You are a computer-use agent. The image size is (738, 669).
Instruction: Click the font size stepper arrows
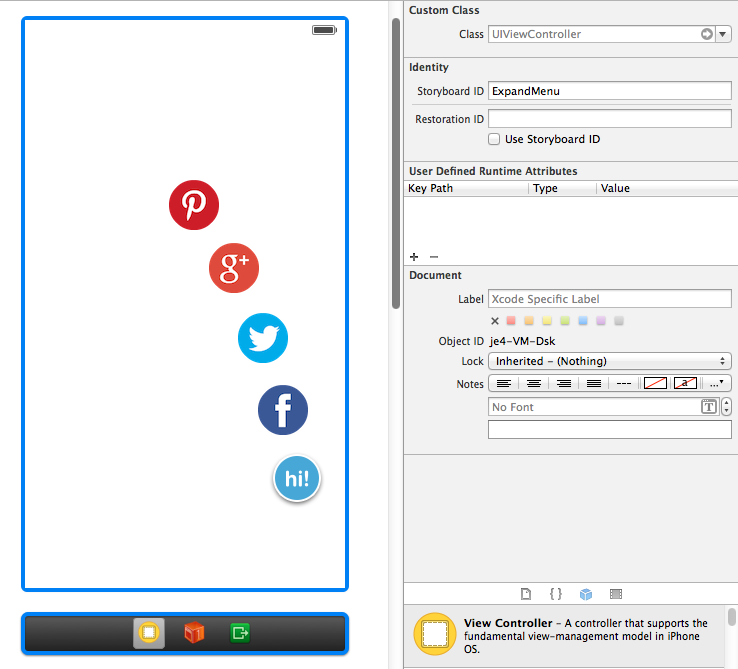(726, 407)
